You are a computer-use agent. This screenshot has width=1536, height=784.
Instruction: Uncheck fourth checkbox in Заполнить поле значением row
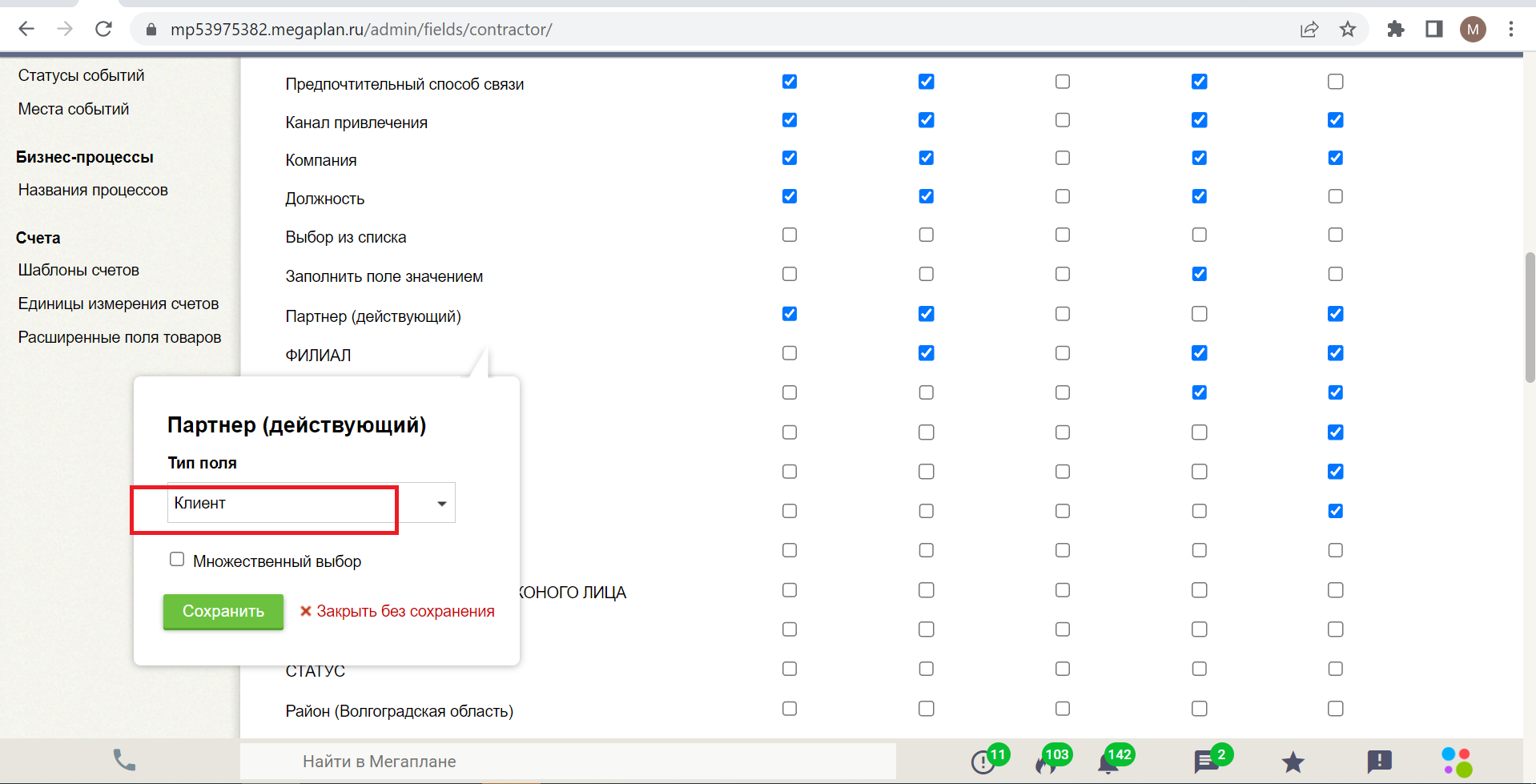pos(1200,274)
